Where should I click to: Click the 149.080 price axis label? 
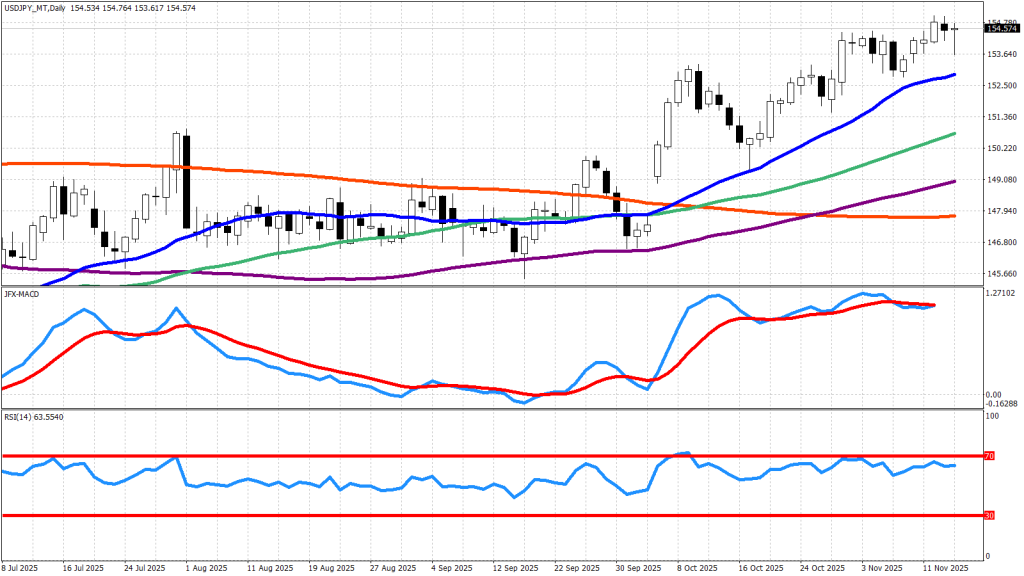click(x=1001, y=180)
